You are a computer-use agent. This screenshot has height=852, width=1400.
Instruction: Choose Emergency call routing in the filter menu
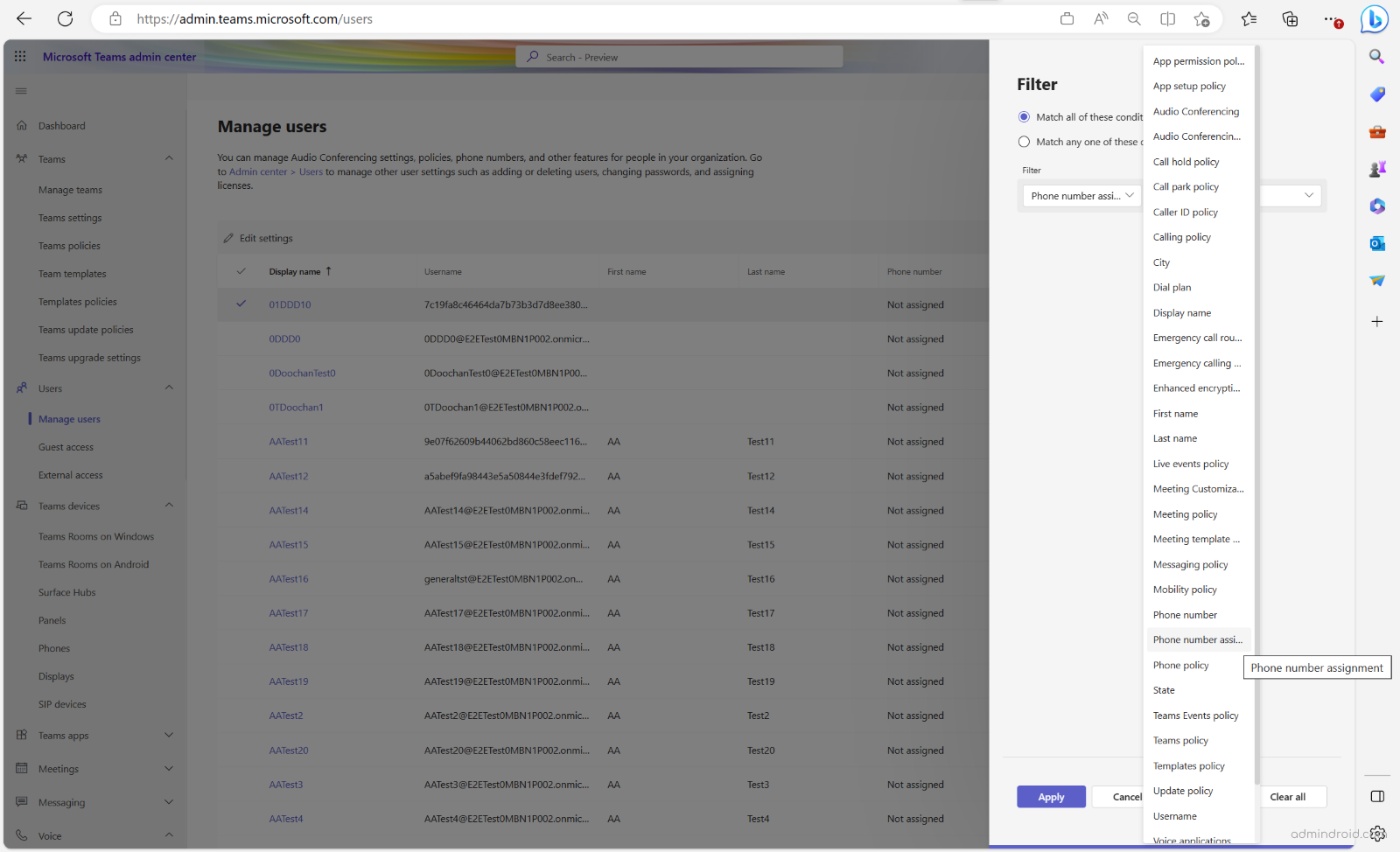click(x=1197, y=337)
